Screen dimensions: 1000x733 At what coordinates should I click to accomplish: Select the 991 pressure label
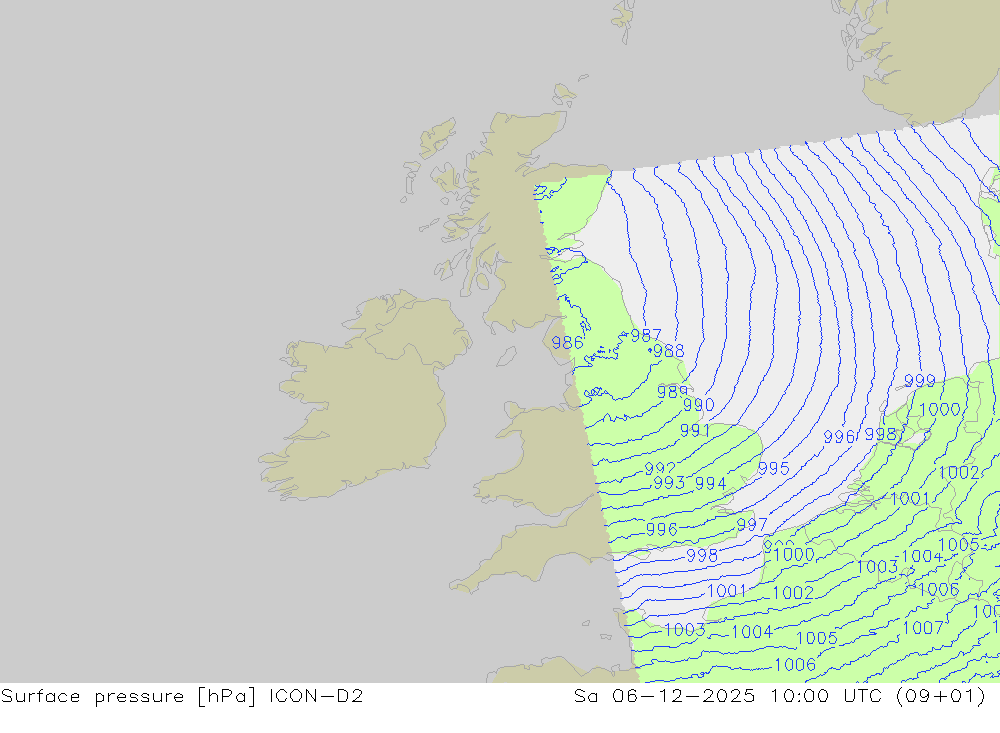[x=695, y=431]
